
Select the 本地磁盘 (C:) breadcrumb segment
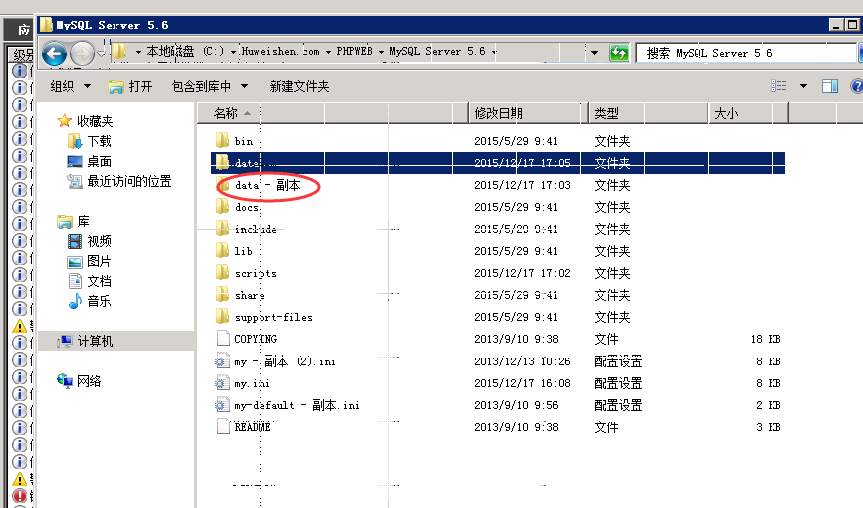click(x=185, y=51)
